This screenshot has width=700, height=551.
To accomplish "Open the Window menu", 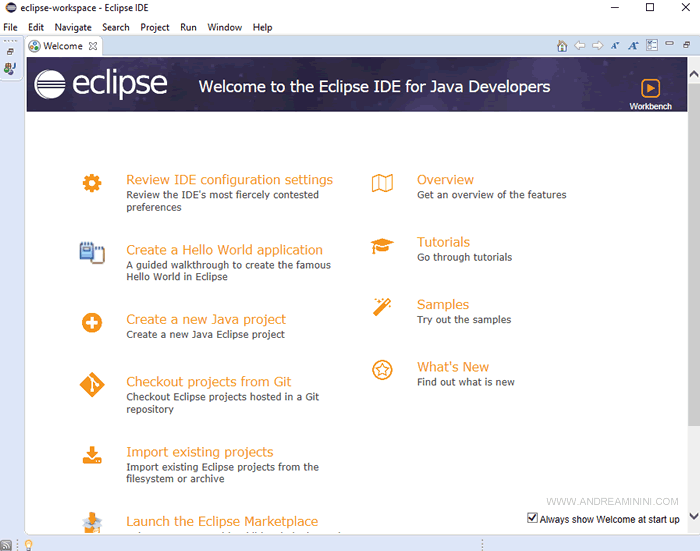I will coord(224,27).
